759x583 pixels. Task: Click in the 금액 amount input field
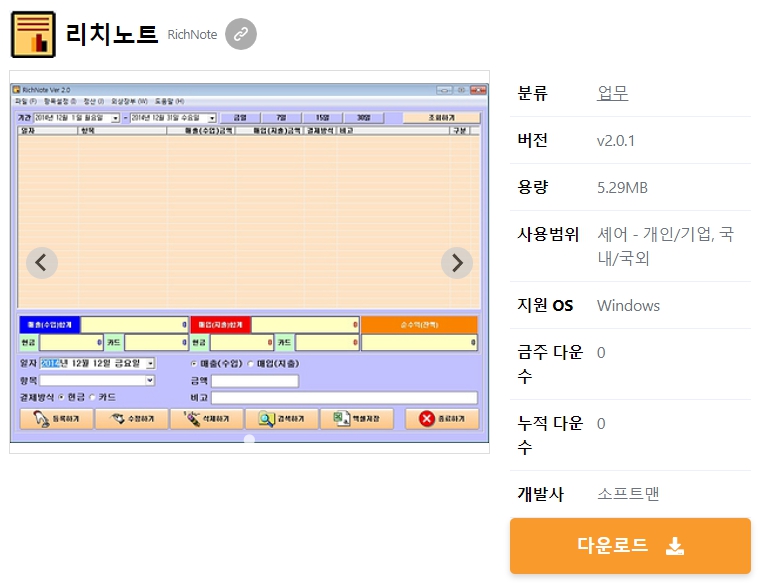point(255,381)
